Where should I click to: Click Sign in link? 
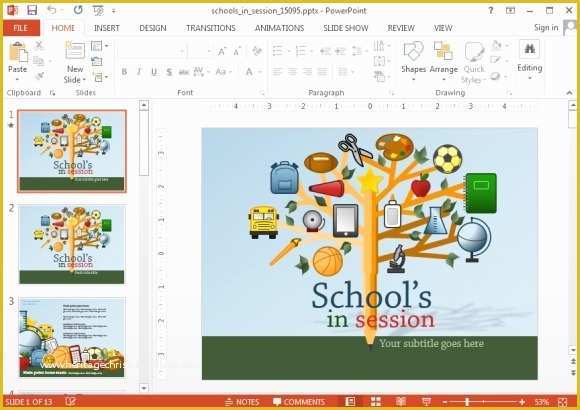click(x=546, y=28)
